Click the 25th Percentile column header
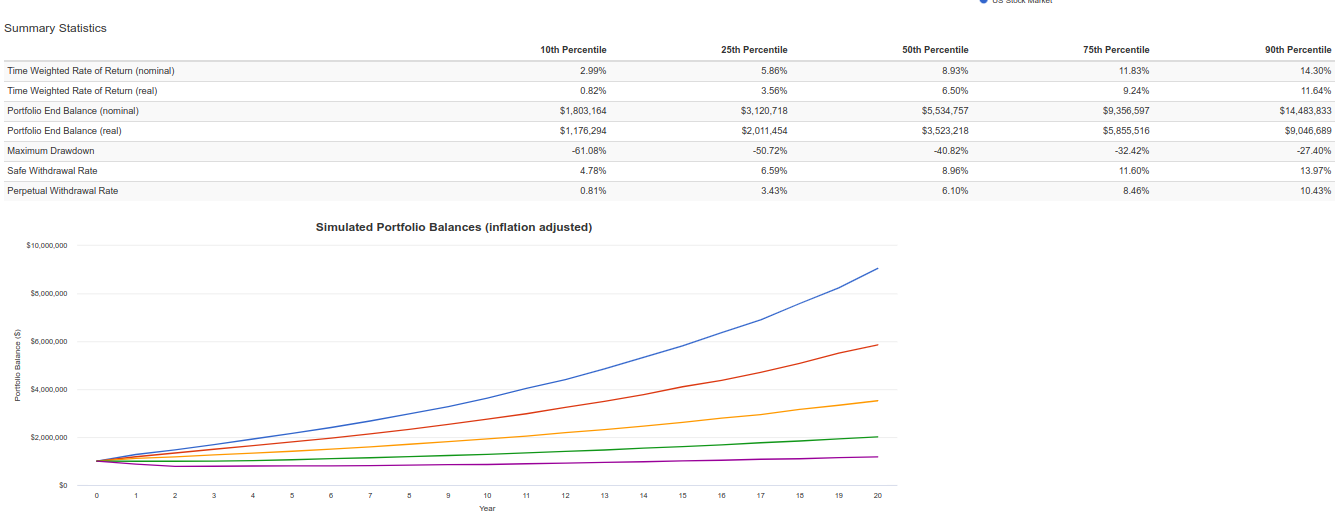The height and width of the screenshot is (523, 1343). coord(753,50)
